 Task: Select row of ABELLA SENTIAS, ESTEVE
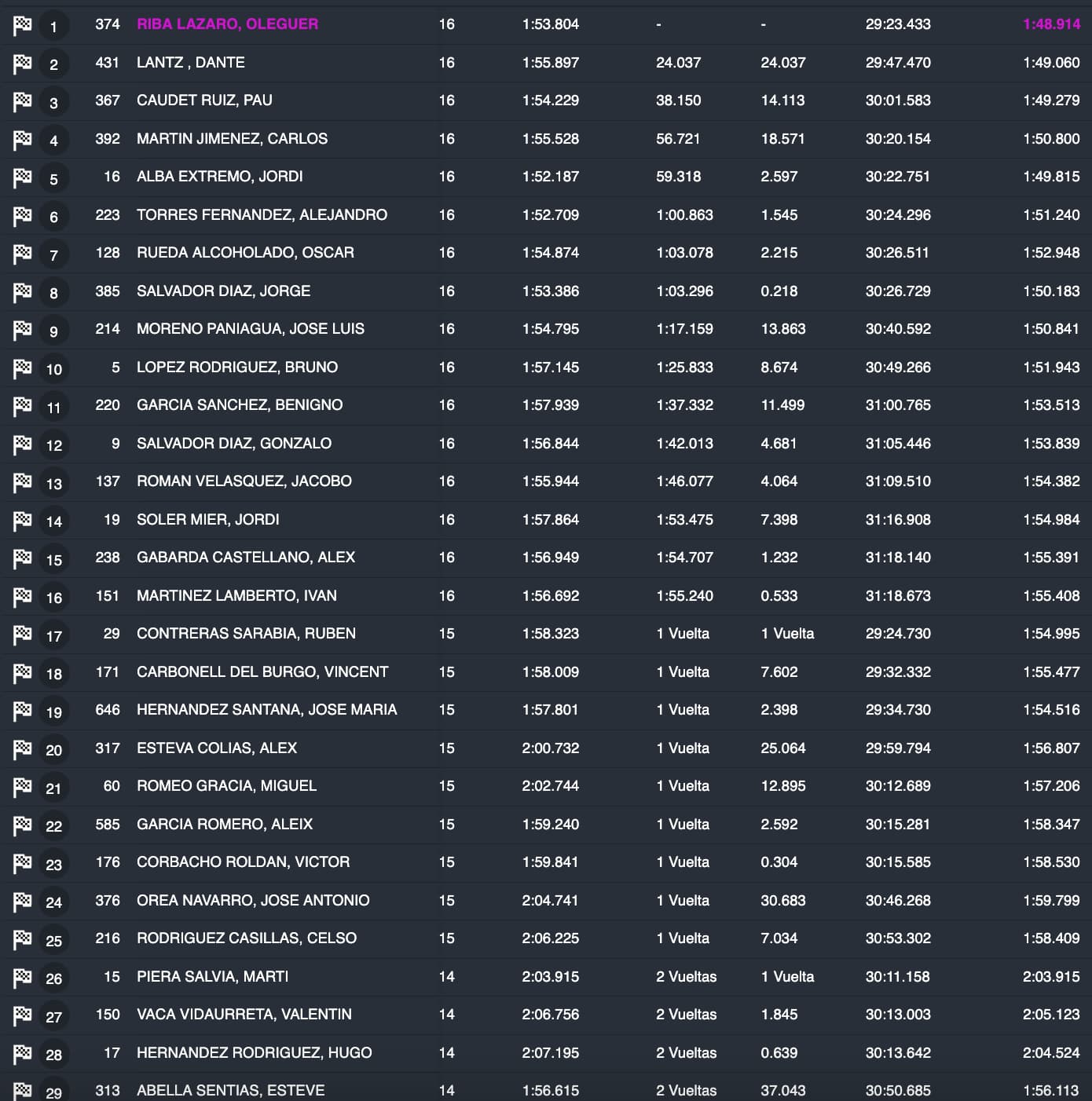tap(230, 1090)
